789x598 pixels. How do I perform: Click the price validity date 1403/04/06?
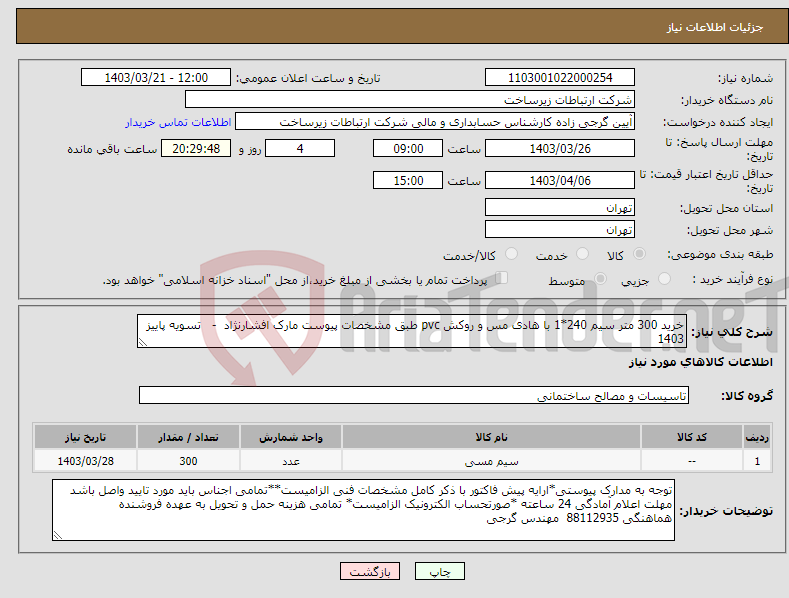tap(560, 180)
